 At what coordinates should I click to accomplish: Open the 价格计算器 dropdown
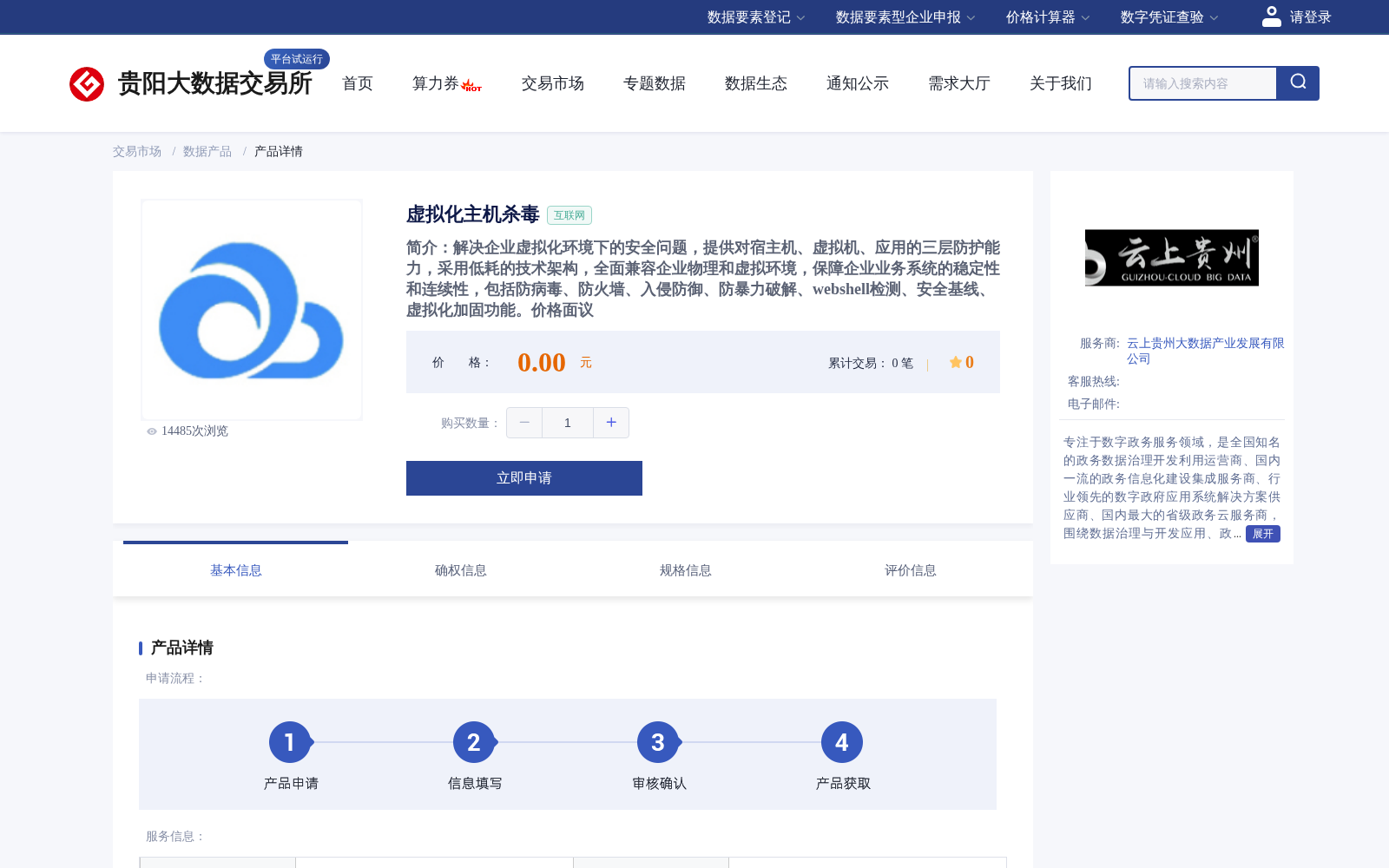[x=1048, y=17]
